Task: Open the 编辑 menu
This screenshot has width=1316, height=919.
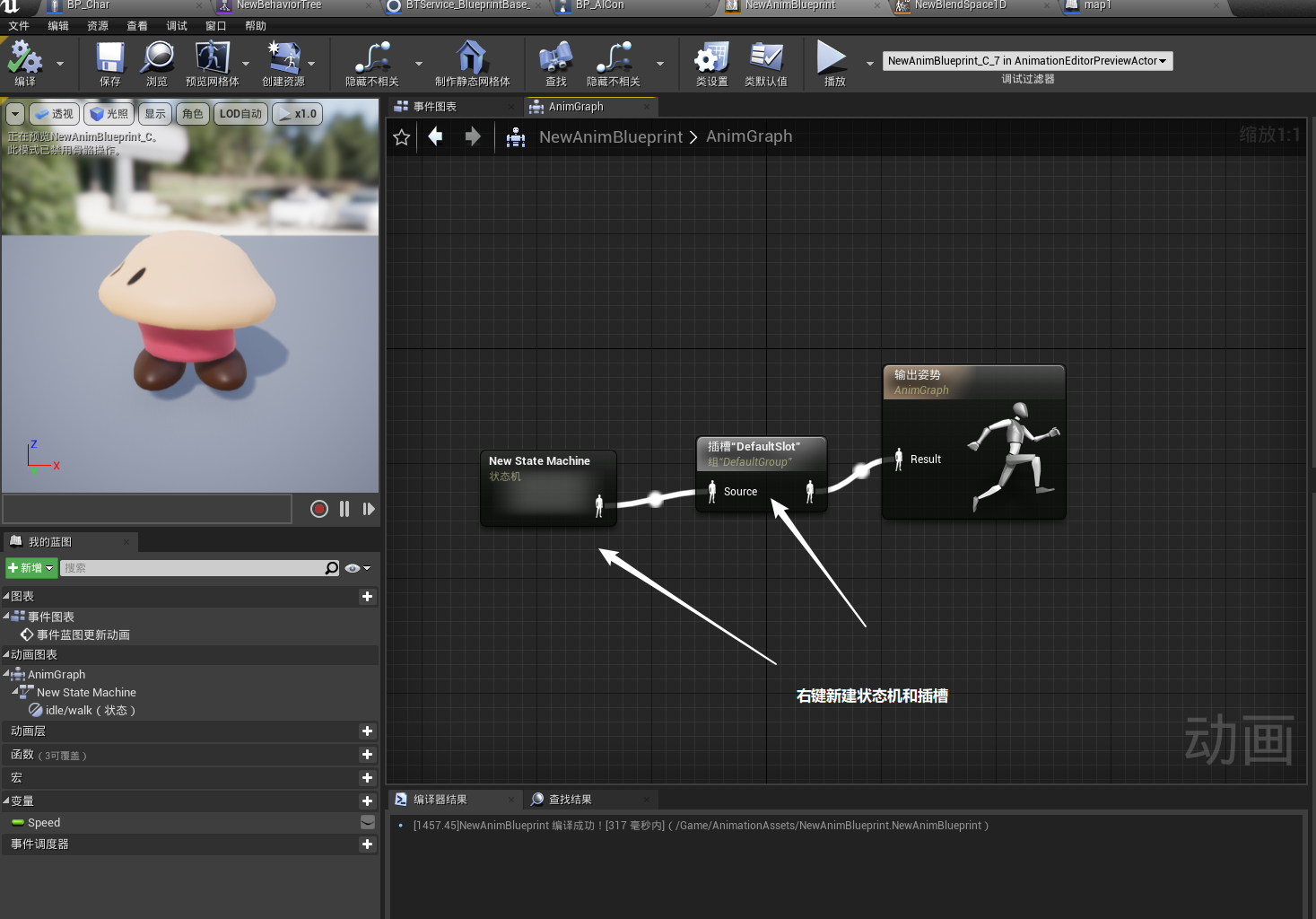Action: 58,26
